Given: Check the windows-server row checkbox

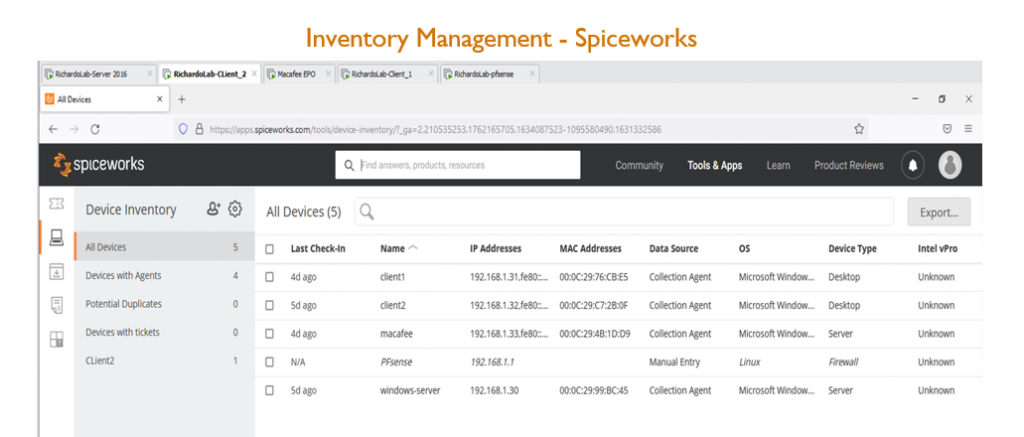Looking at the screenshot, I should click(x=269, y=390).
